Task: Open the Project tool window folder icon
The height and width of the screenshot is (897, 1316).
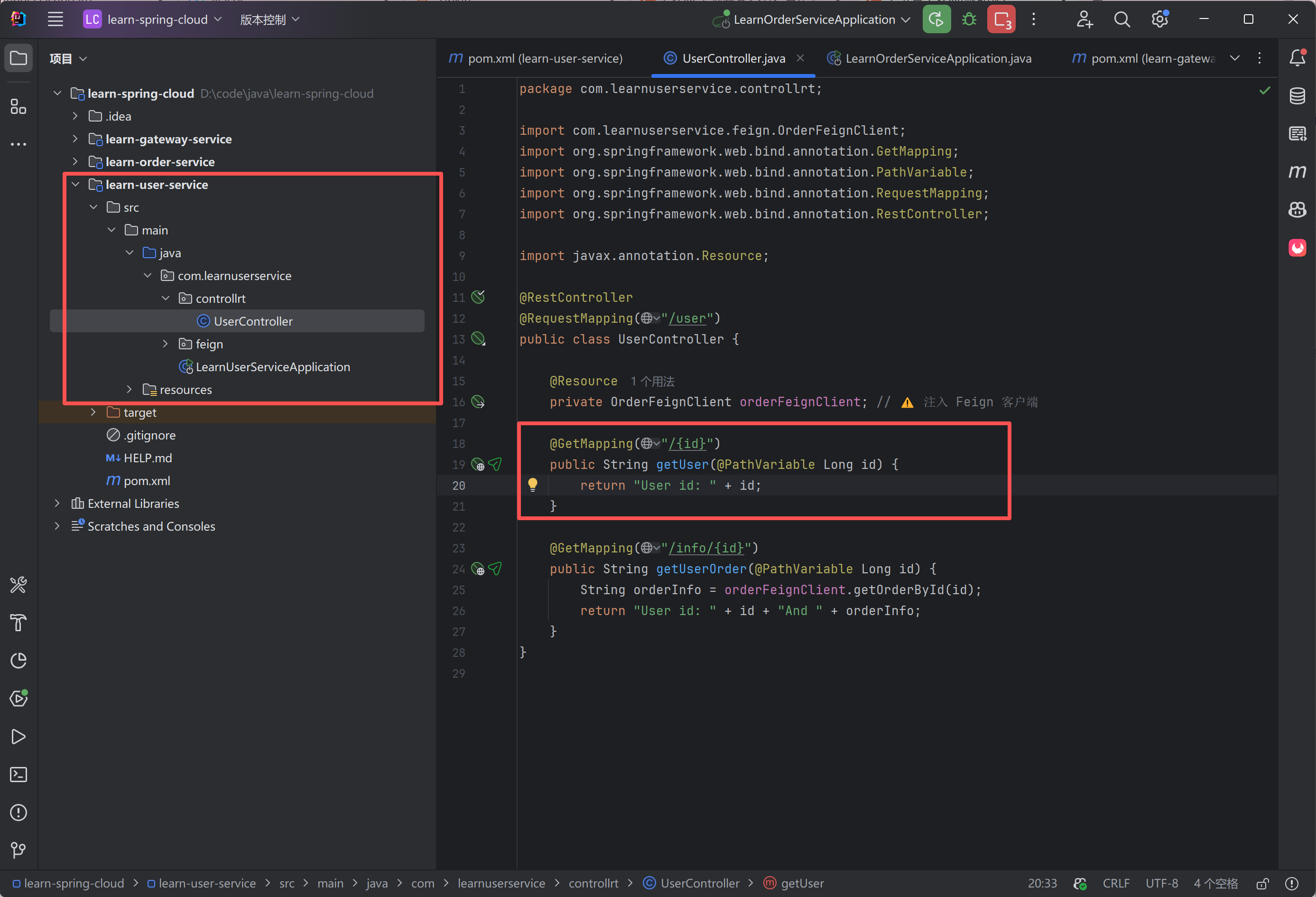Action: [x=19, y=58]
